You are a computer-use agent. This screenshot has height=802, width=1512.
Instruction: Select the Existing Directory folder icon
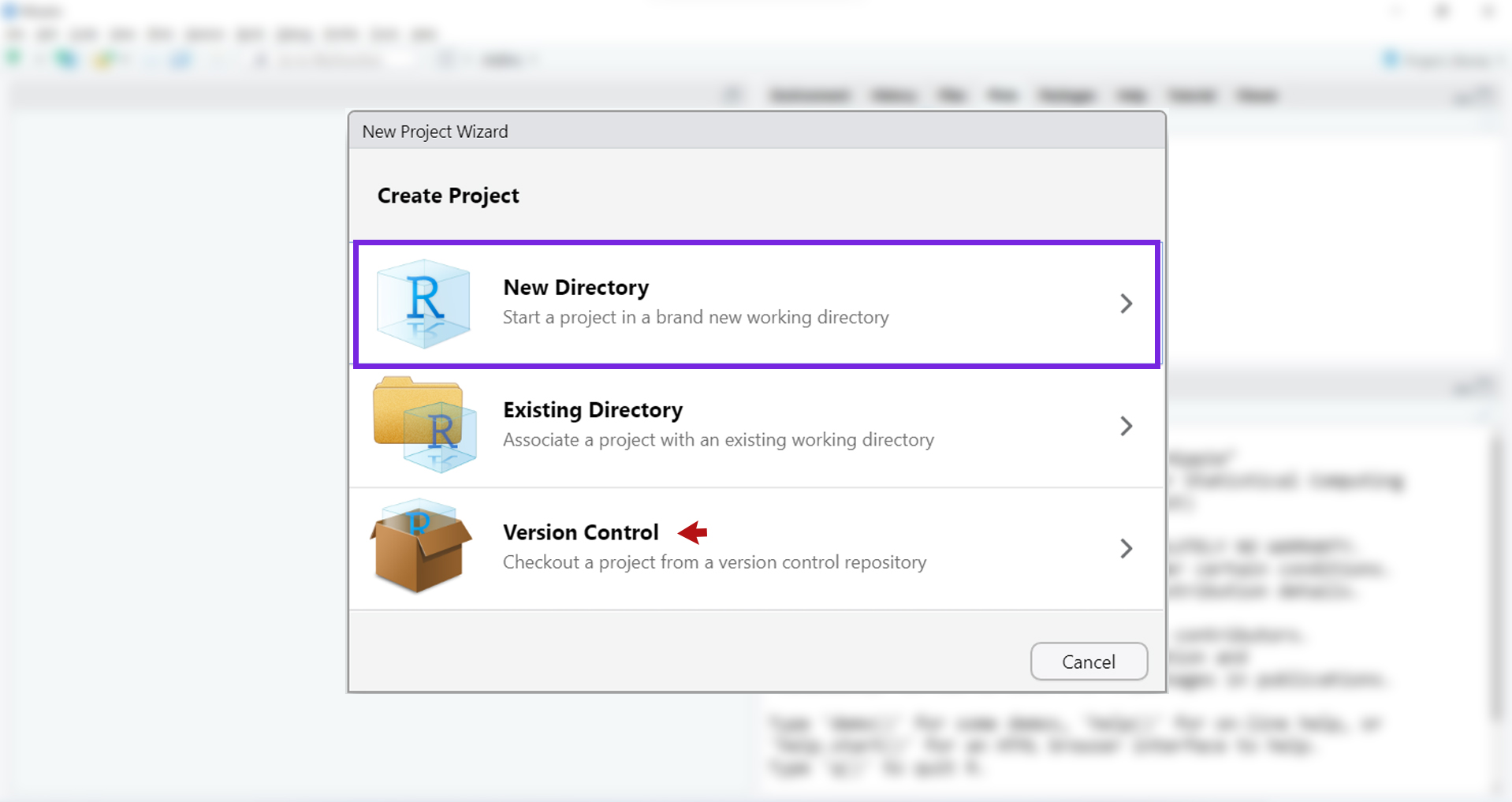(424, 425)
